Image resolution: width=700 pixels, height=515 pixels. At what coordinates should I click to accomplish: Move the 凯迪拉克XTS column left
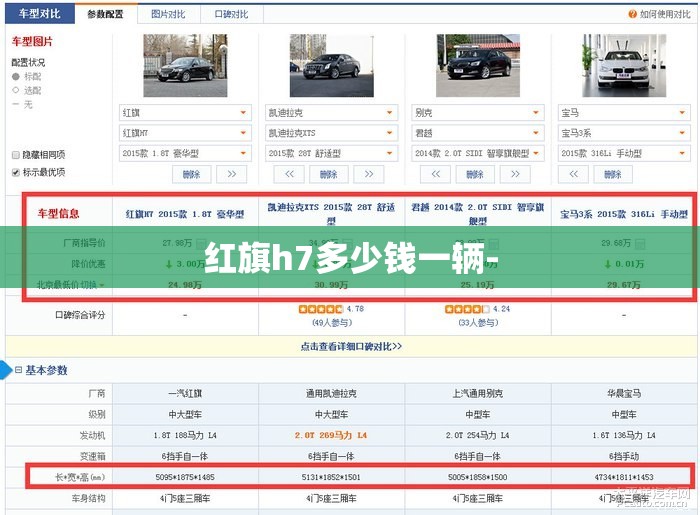pyautogui.click(x=289, y=174)
